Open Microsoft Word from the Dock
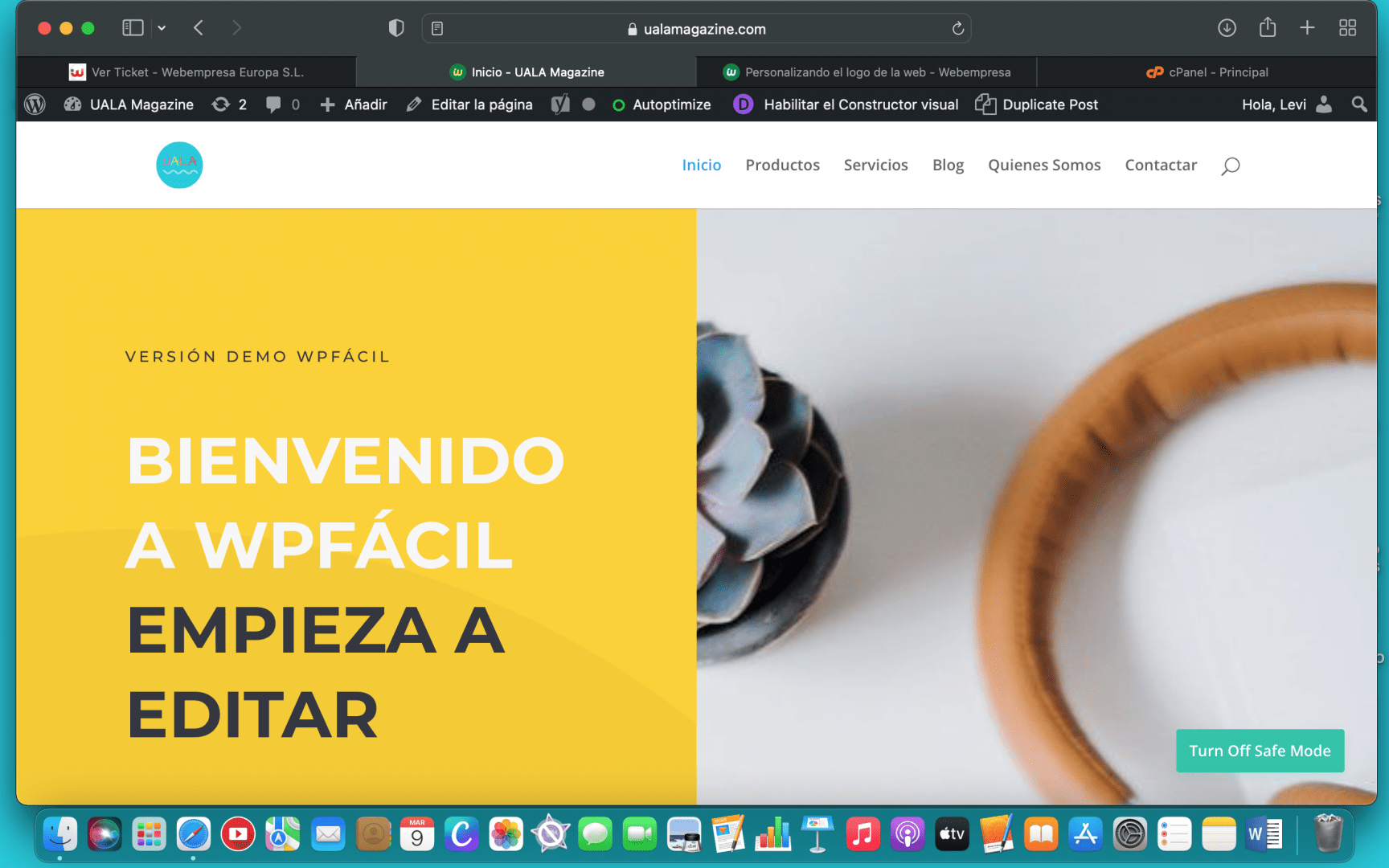This screenshot has width=1389, height=868. [x=1264, y=834]
